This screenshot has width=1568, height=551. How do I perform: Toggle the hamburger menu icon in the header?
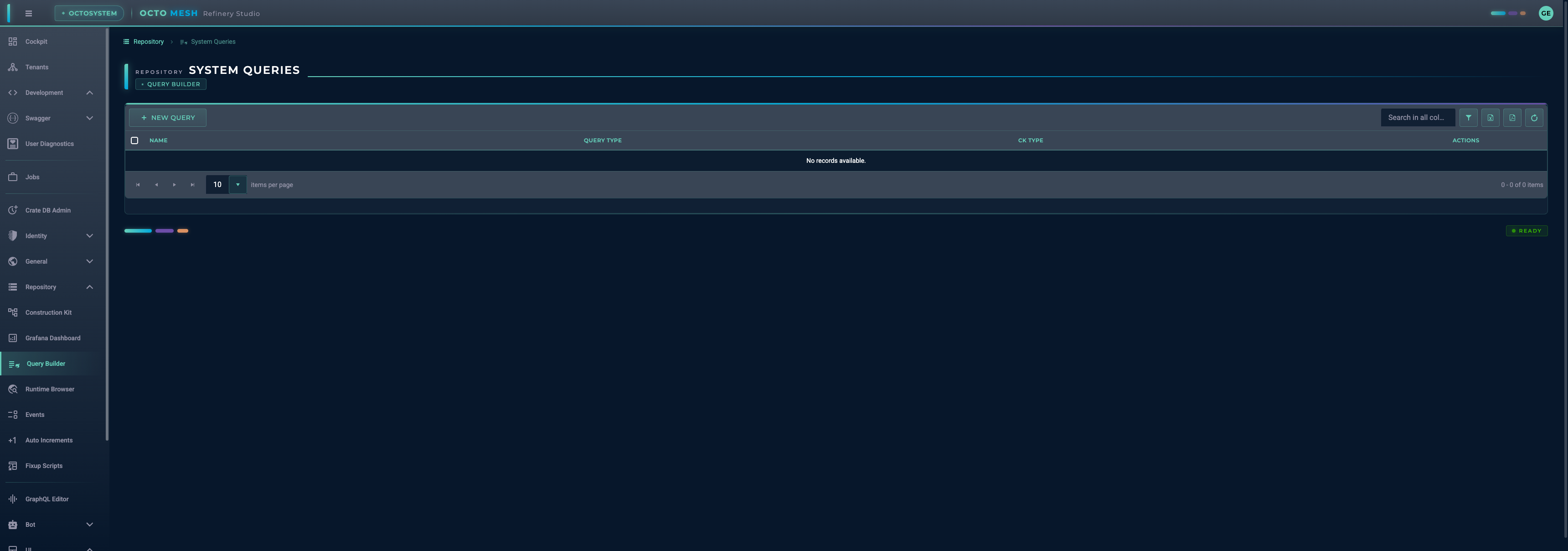[x=28, y=13]
